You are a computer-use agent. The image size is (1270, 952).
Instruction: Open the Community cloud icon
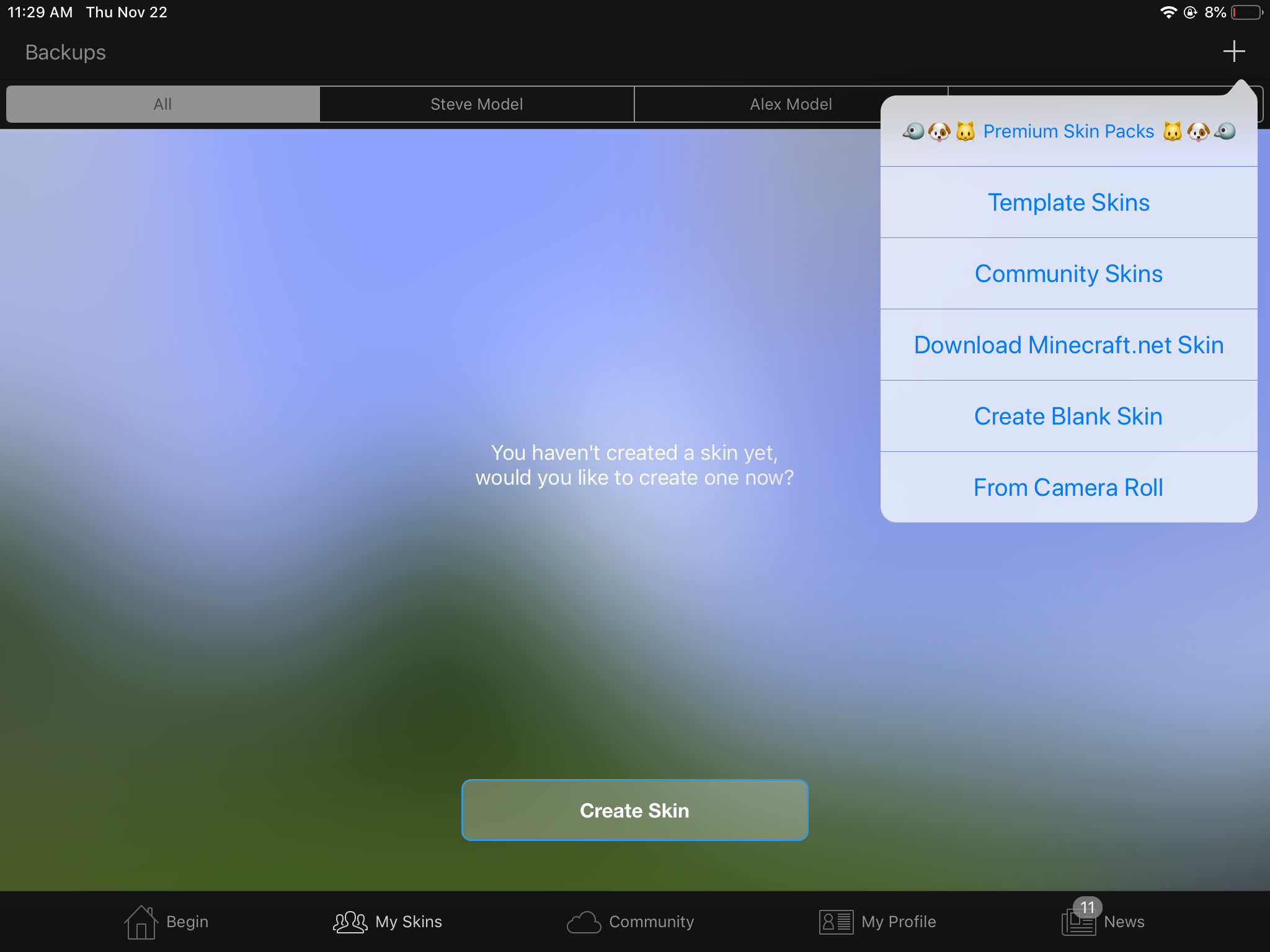(x=584, y=922)
